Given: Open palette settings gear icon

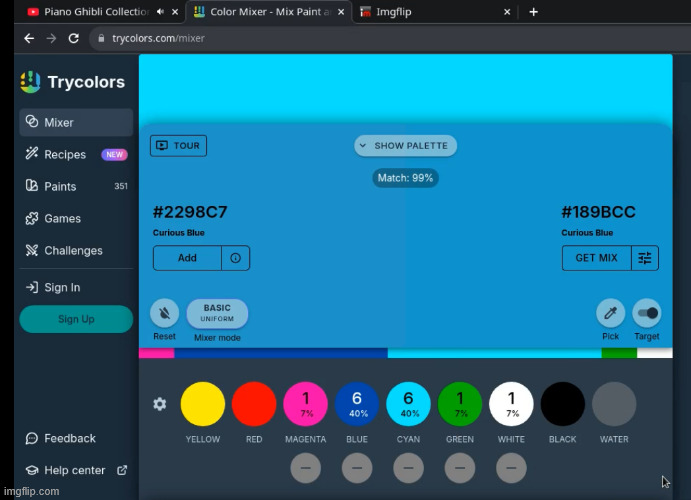Looking at the screenshot, I should (x=159, y=404).
